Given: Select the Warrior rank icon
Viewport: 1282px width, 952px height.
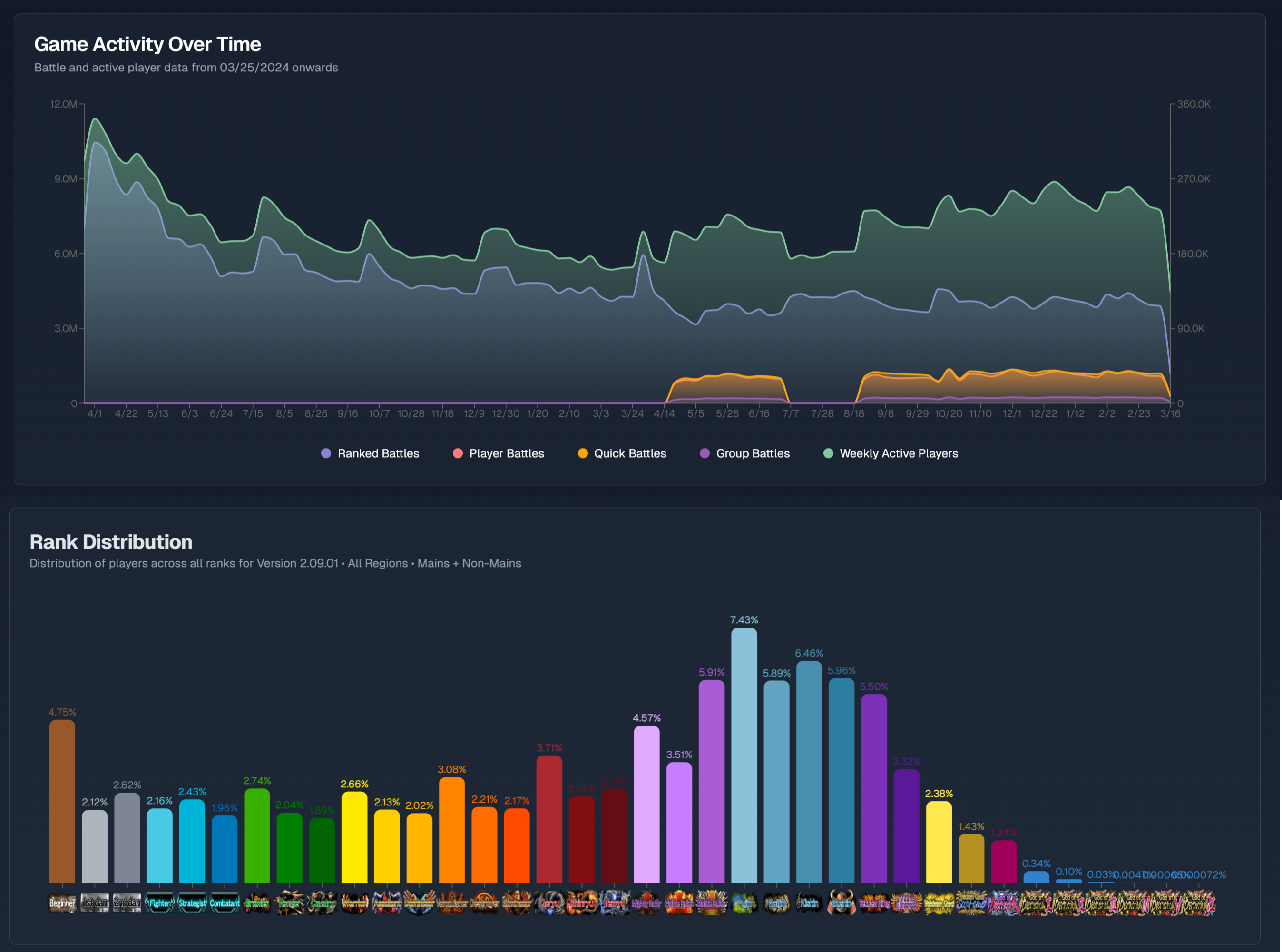Looking at the screenshot, I should click(354, 903).
